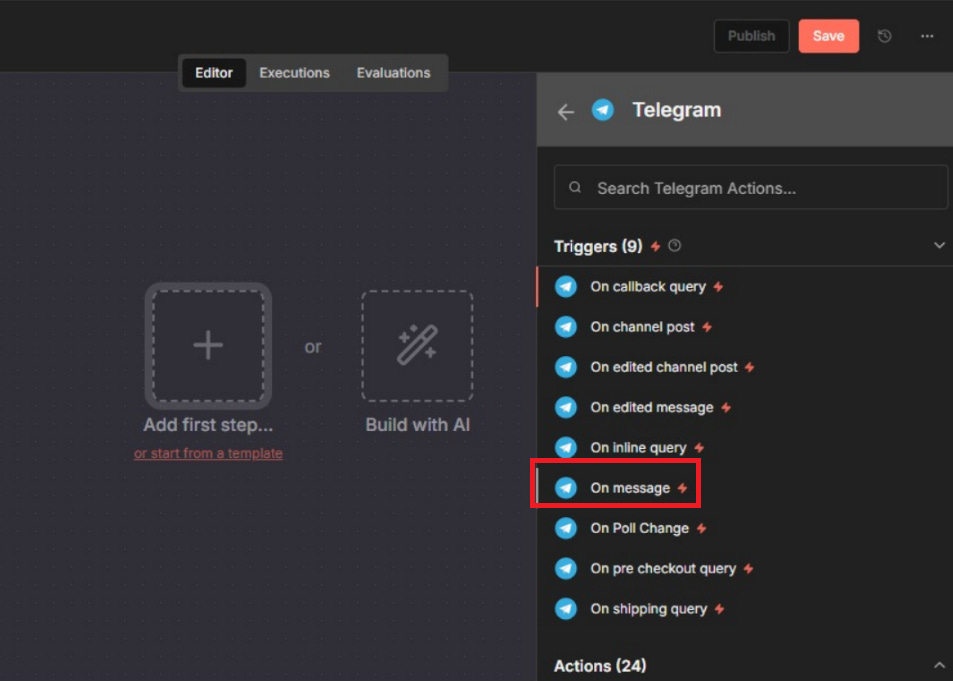This screenshot has height=681, width=953.
Task: Click the lightning bolt next to Triggers heading
Action: point(655,246)
